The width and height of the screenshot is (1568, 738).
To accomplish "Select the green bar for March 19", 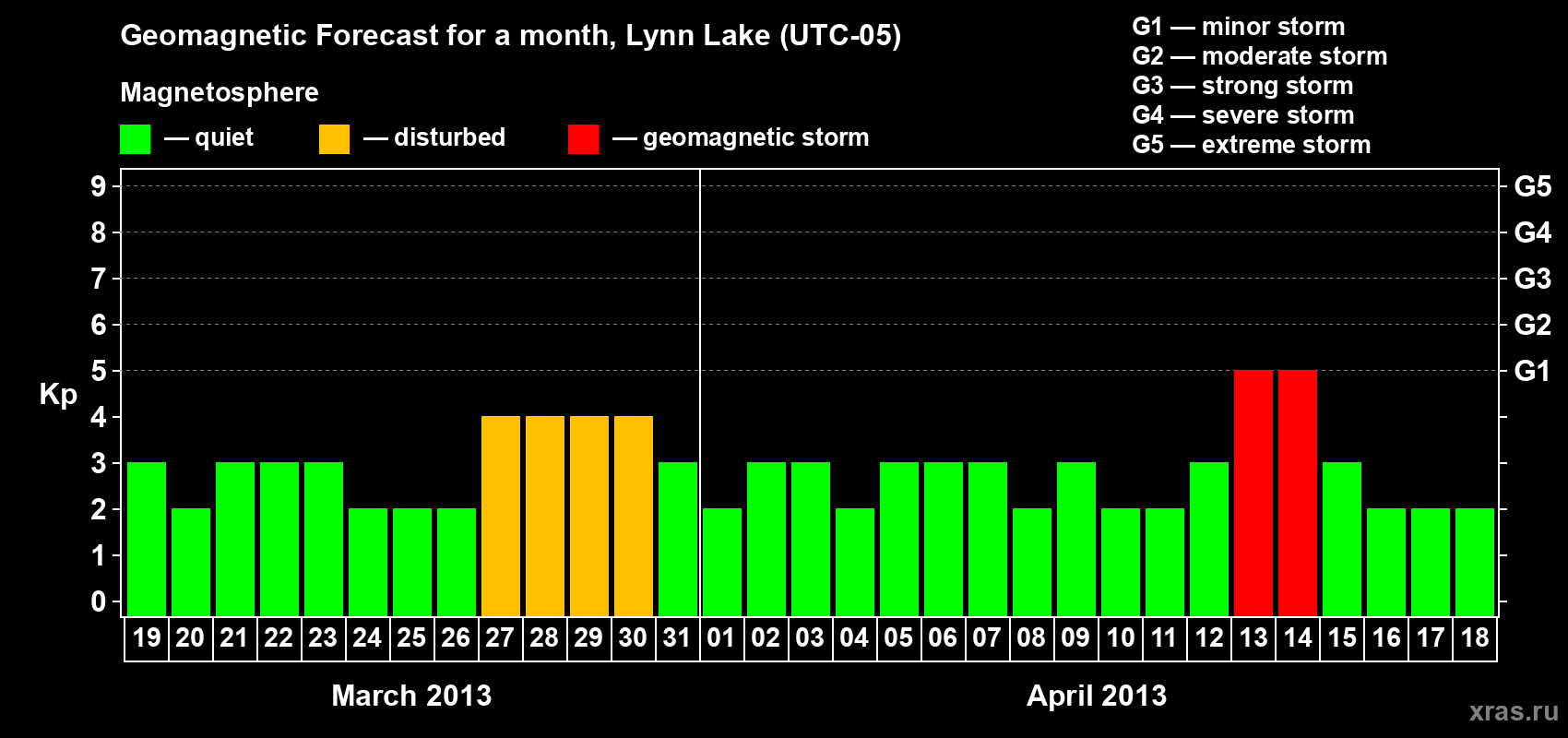I will [147, 539].
